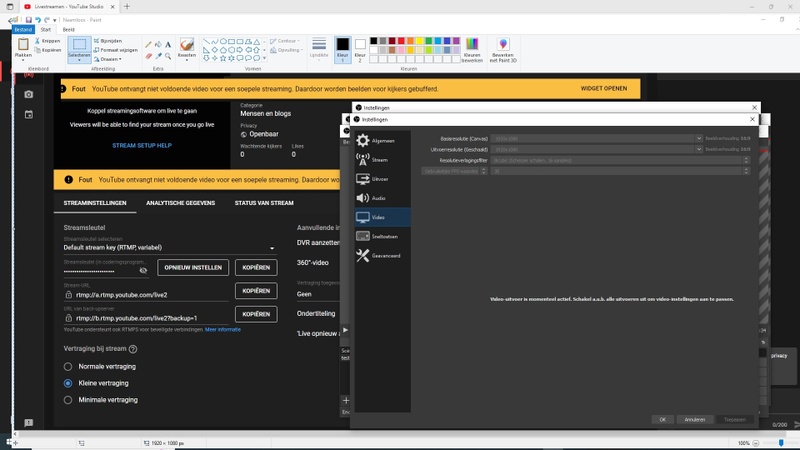Viewport: 800px width, 450px height.
Task: Open the Draaien rotate dropdown
Action: 108,59
